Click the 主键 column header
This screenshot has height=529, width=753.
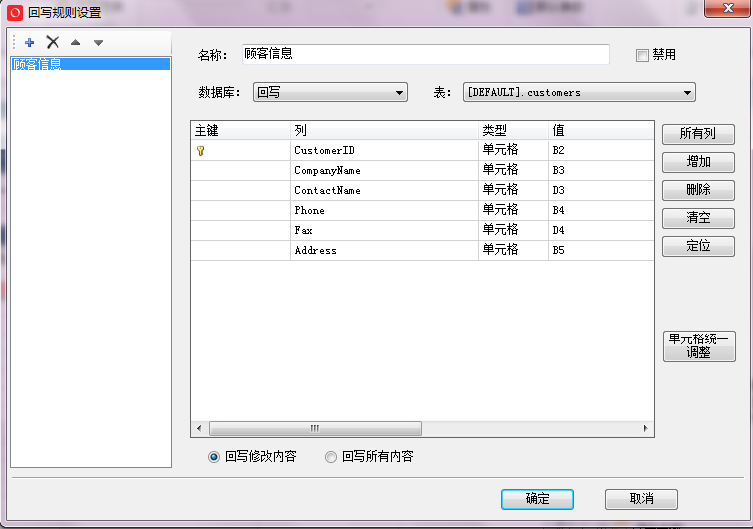241,131
